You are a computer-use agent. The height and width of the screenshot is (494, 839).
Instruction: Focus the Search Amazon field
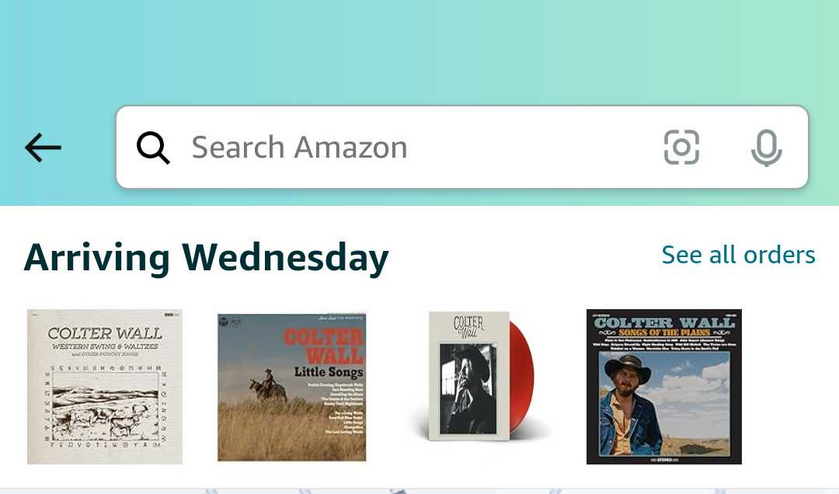pos(462,147)
